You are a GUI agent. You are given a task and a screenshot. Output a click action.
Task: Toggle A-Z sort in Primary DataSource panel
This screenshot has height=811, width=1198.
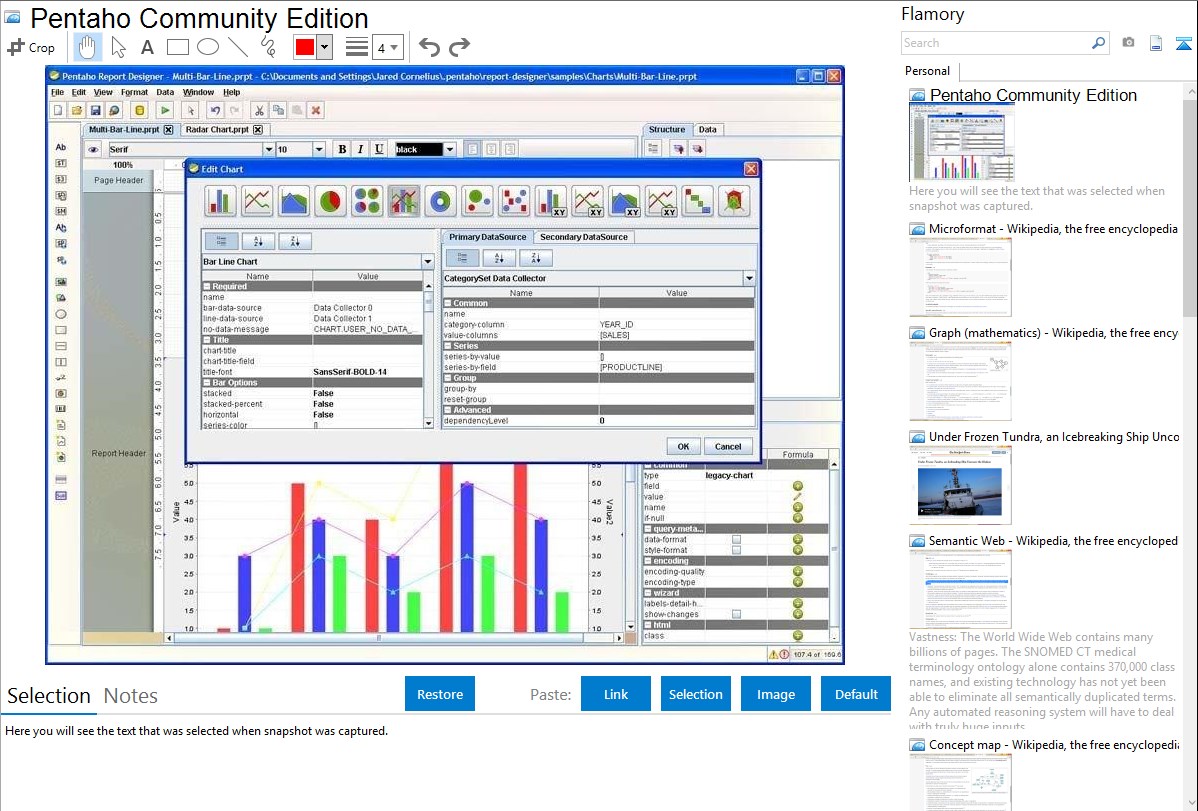(x=499, y=258)
